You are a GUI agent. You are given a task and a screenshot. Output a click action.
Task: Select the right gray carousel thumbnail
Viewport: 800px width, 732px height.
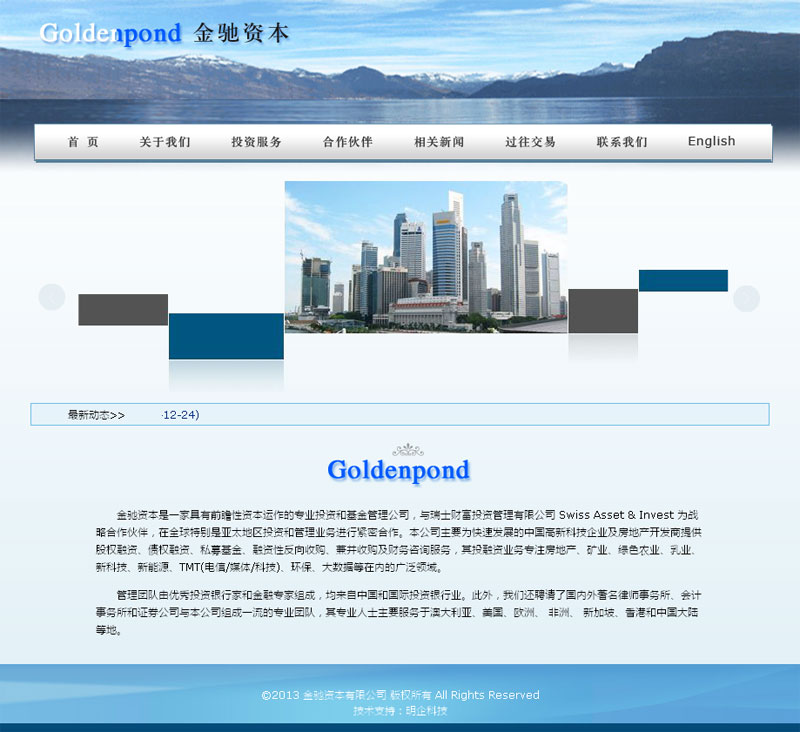pos(603,311)
